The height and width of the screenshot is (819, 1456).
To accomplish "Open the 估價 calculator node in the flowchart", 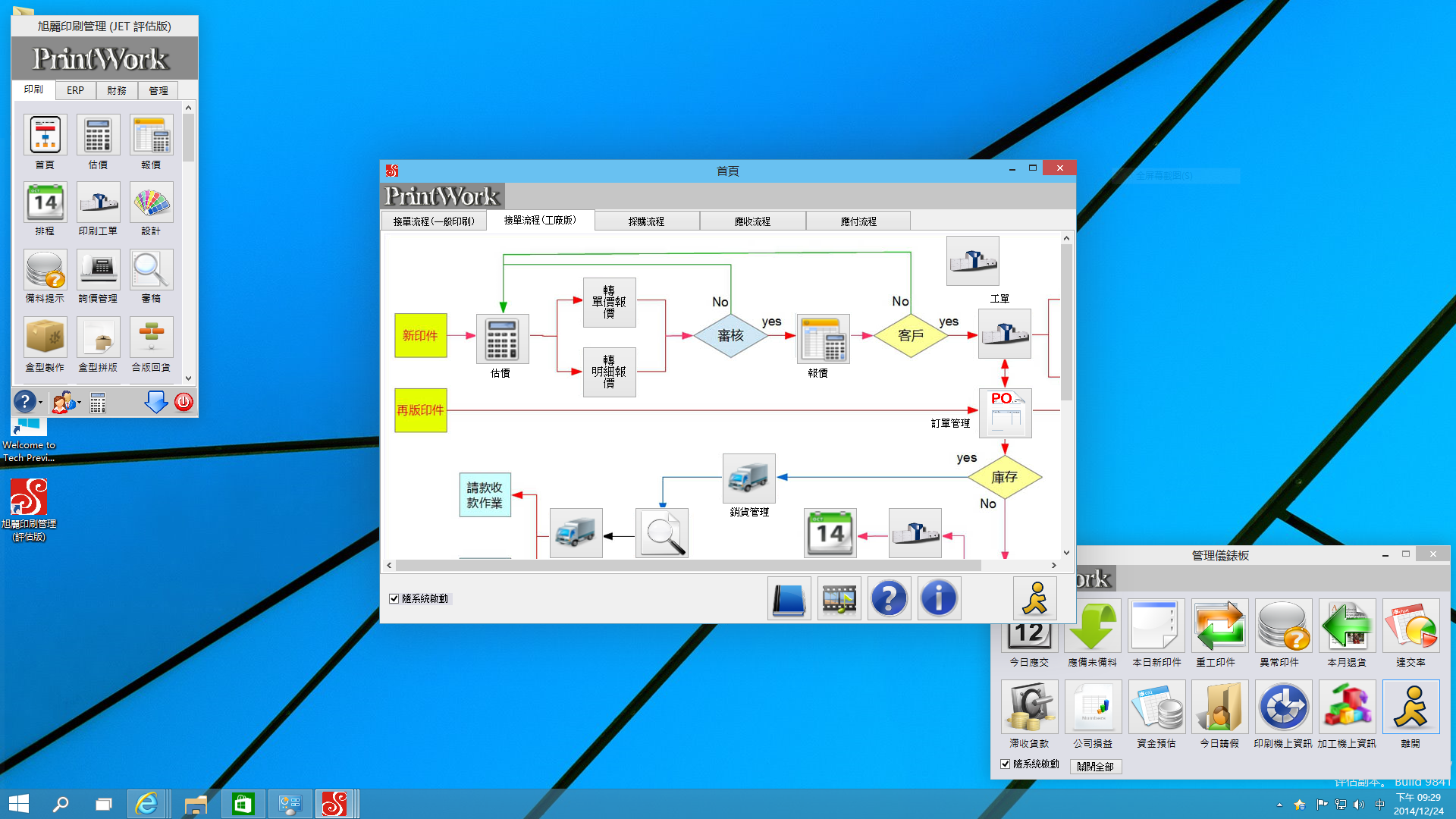I will [502, 338].
